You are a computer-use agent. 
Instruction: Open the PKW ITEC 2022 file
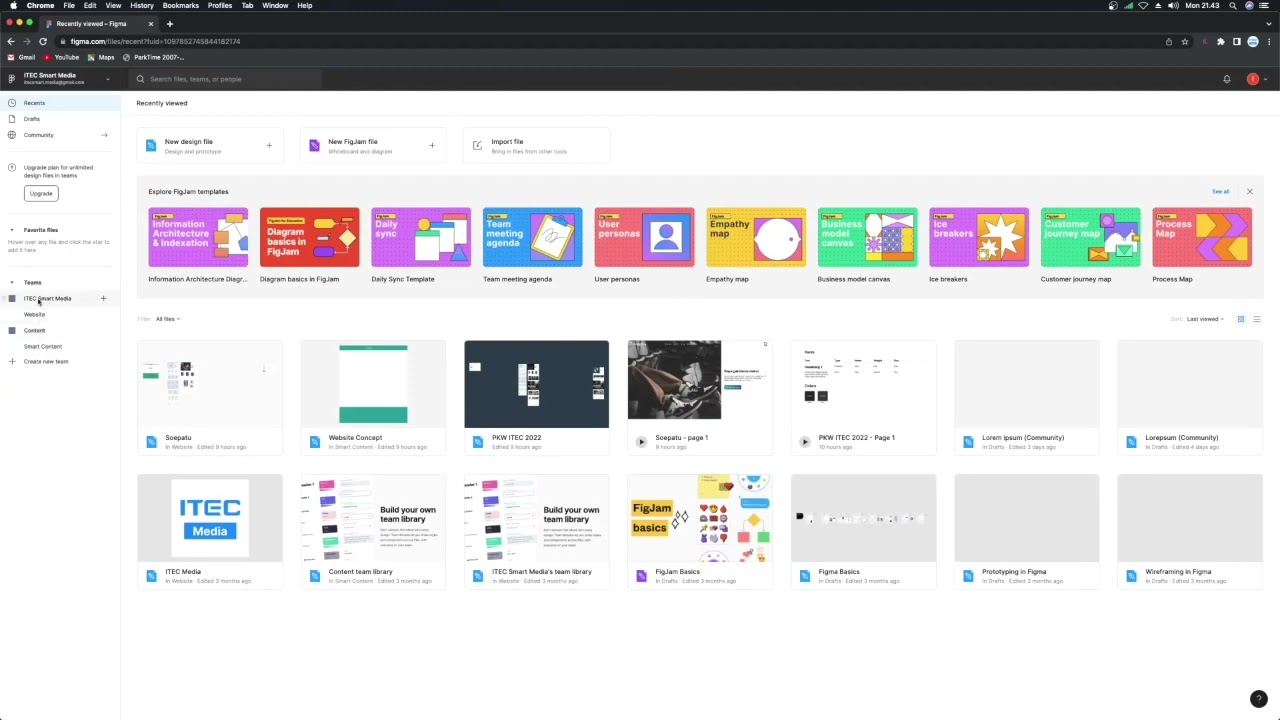pos(536,397)
